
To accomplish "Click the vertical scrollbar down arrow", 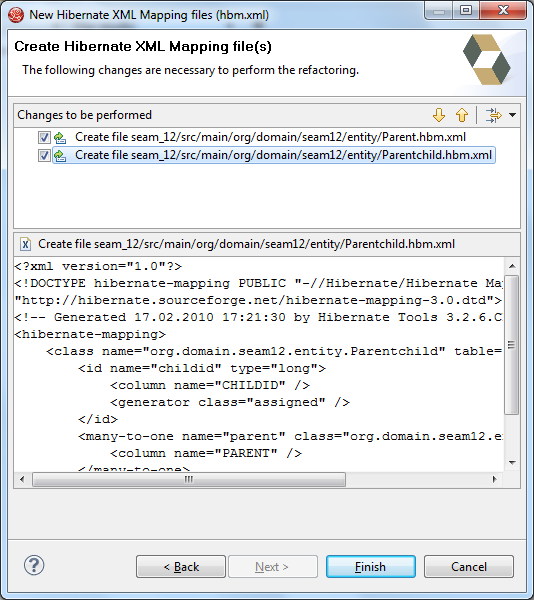I will (512, 463).
